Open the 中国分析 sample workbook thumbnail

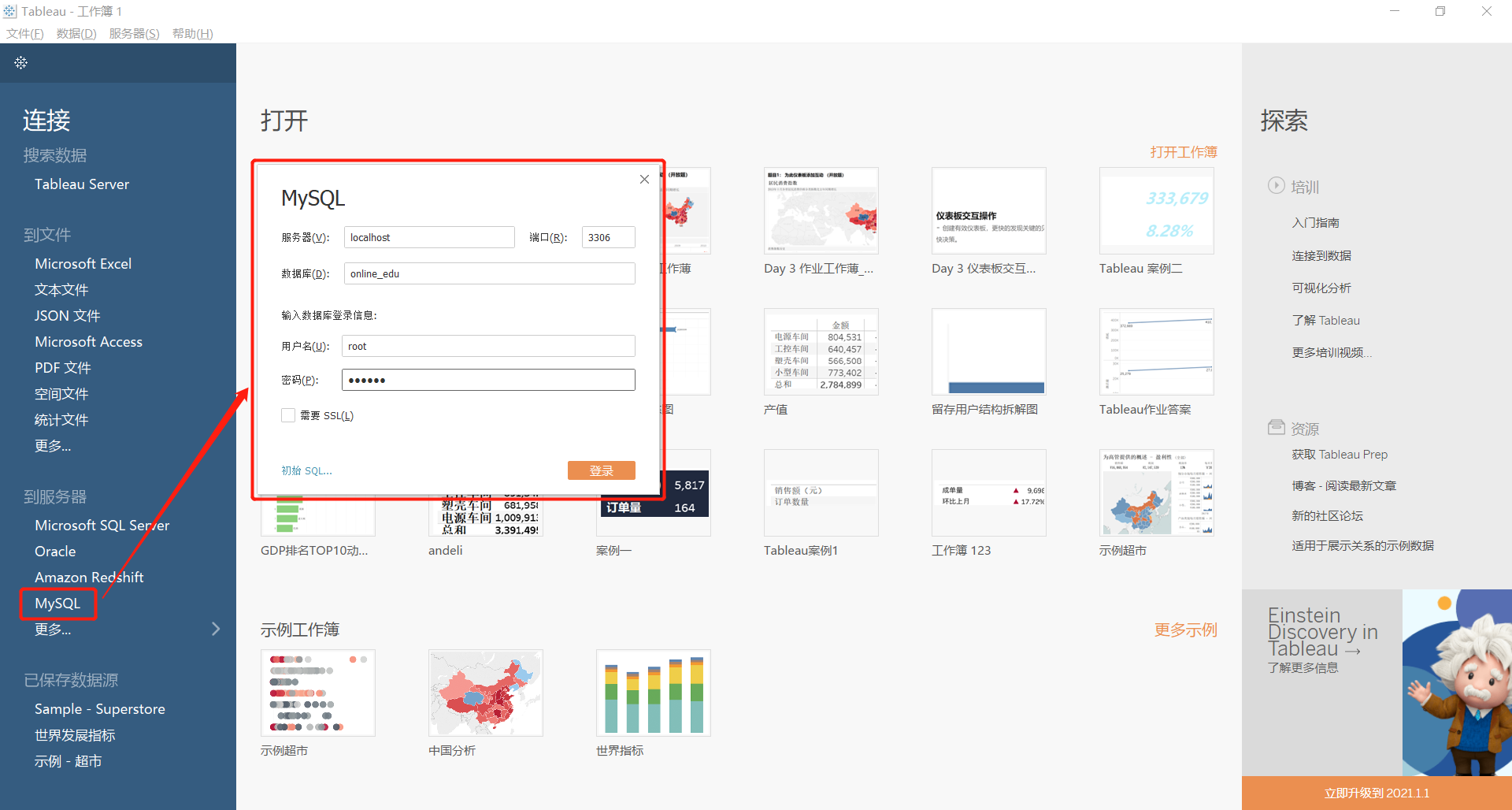coord(486,693)
